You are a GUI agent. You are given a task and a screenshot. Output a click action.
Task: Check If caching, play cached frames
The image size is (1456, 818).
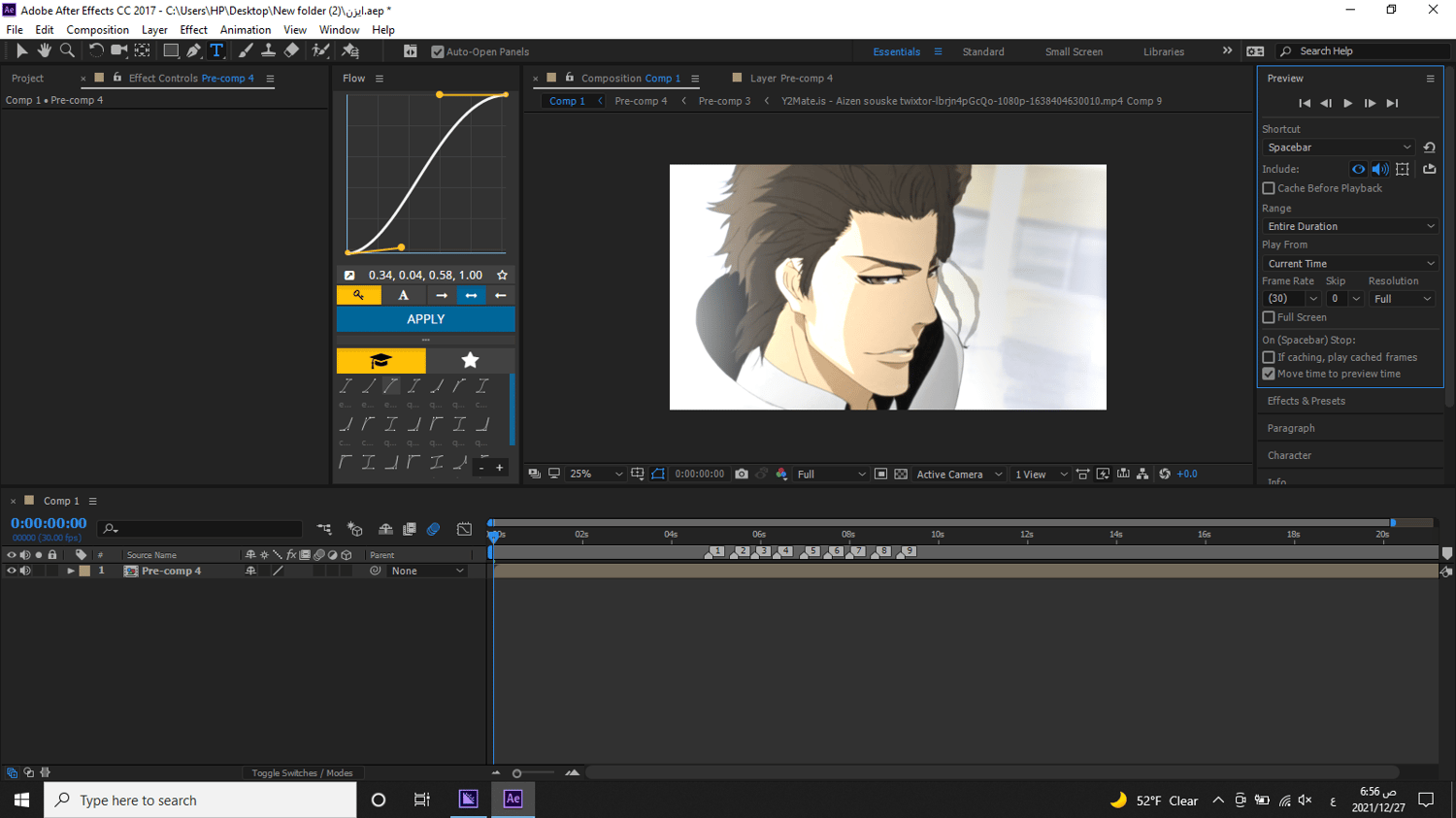1269,357
